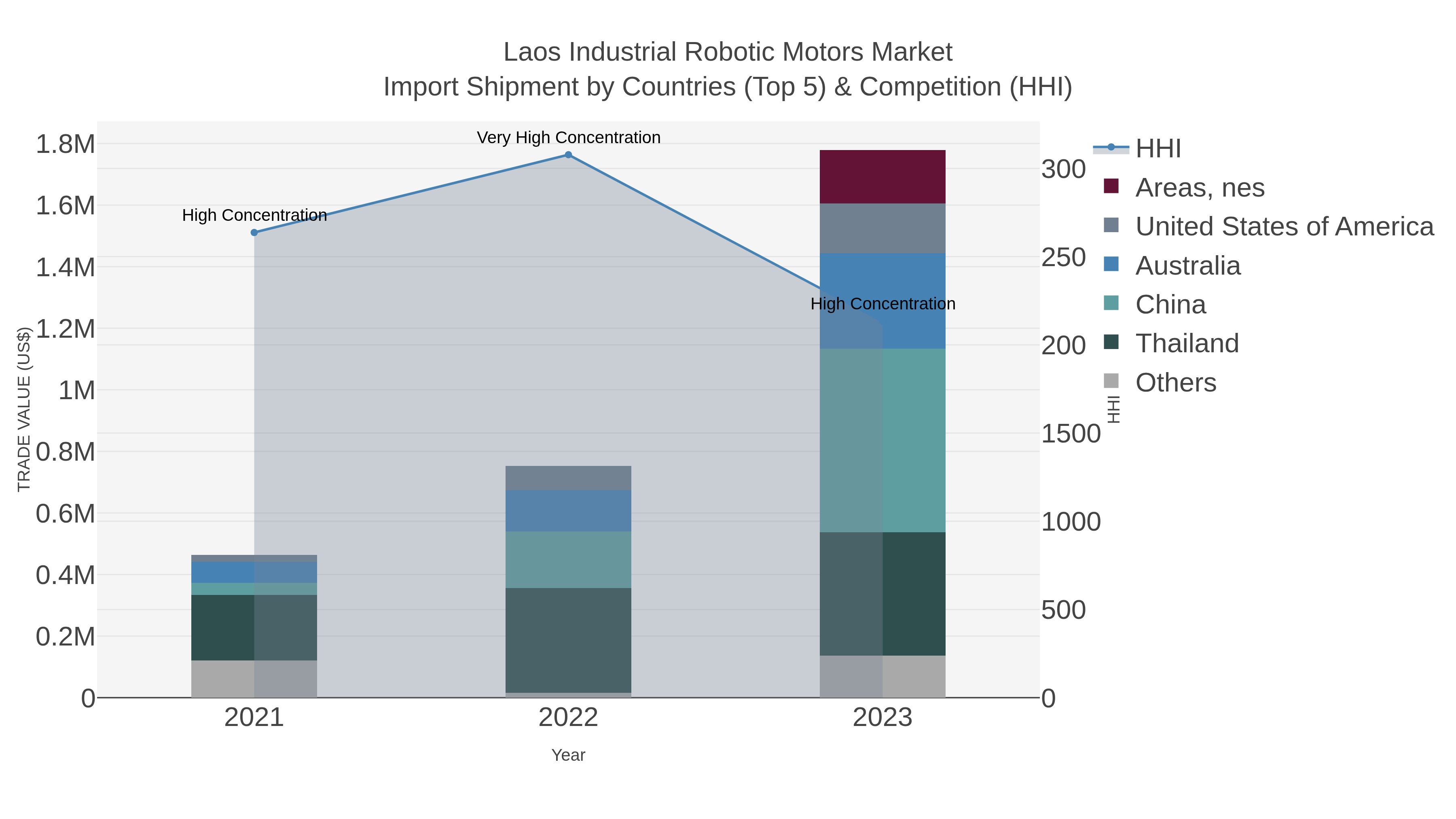Click the 1.8M y-axis tick label
The height and width of the screenshot is (819, 1456).
click(x=66, y=144)
